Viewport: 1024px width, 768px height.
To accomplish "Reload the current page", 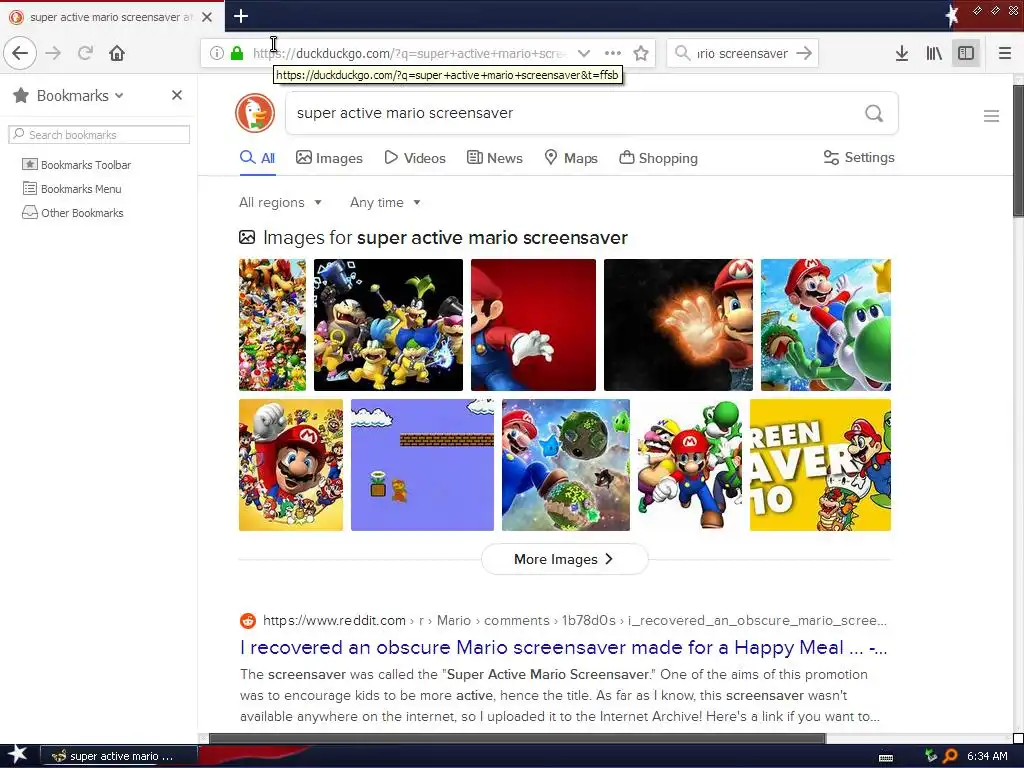I will coord(85,53).
